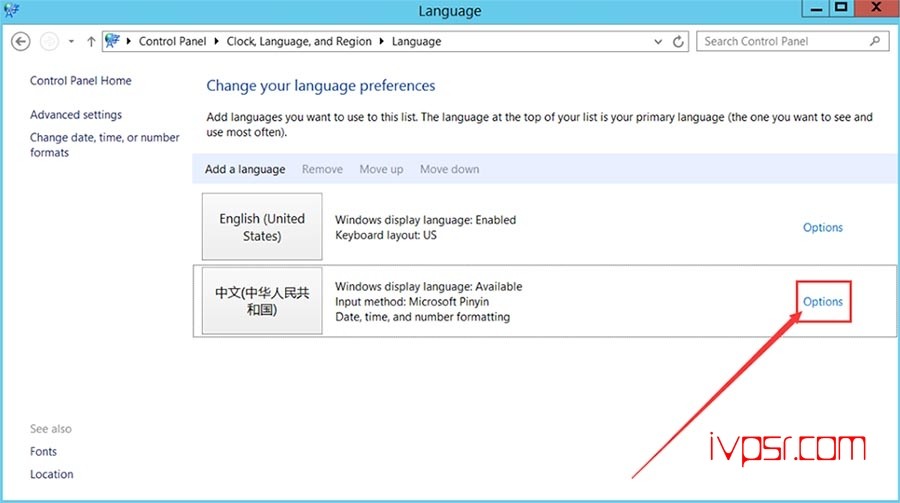900x503 pixels.
Task: Click Remove in language toolbar
Action: 322,169
